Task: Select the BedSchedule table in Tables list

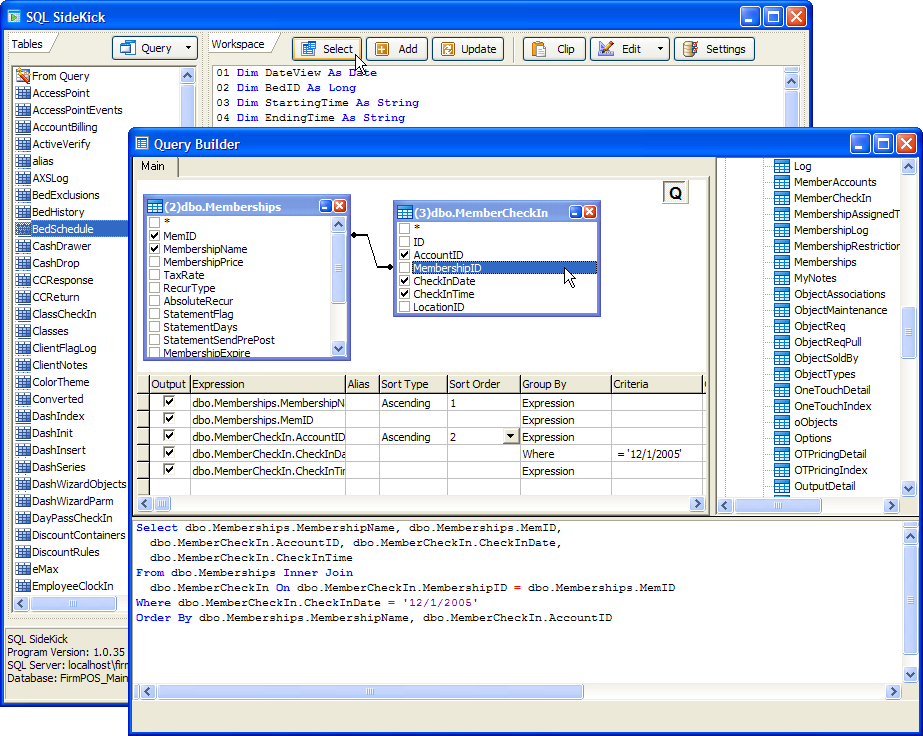Action: coord(72,229)
